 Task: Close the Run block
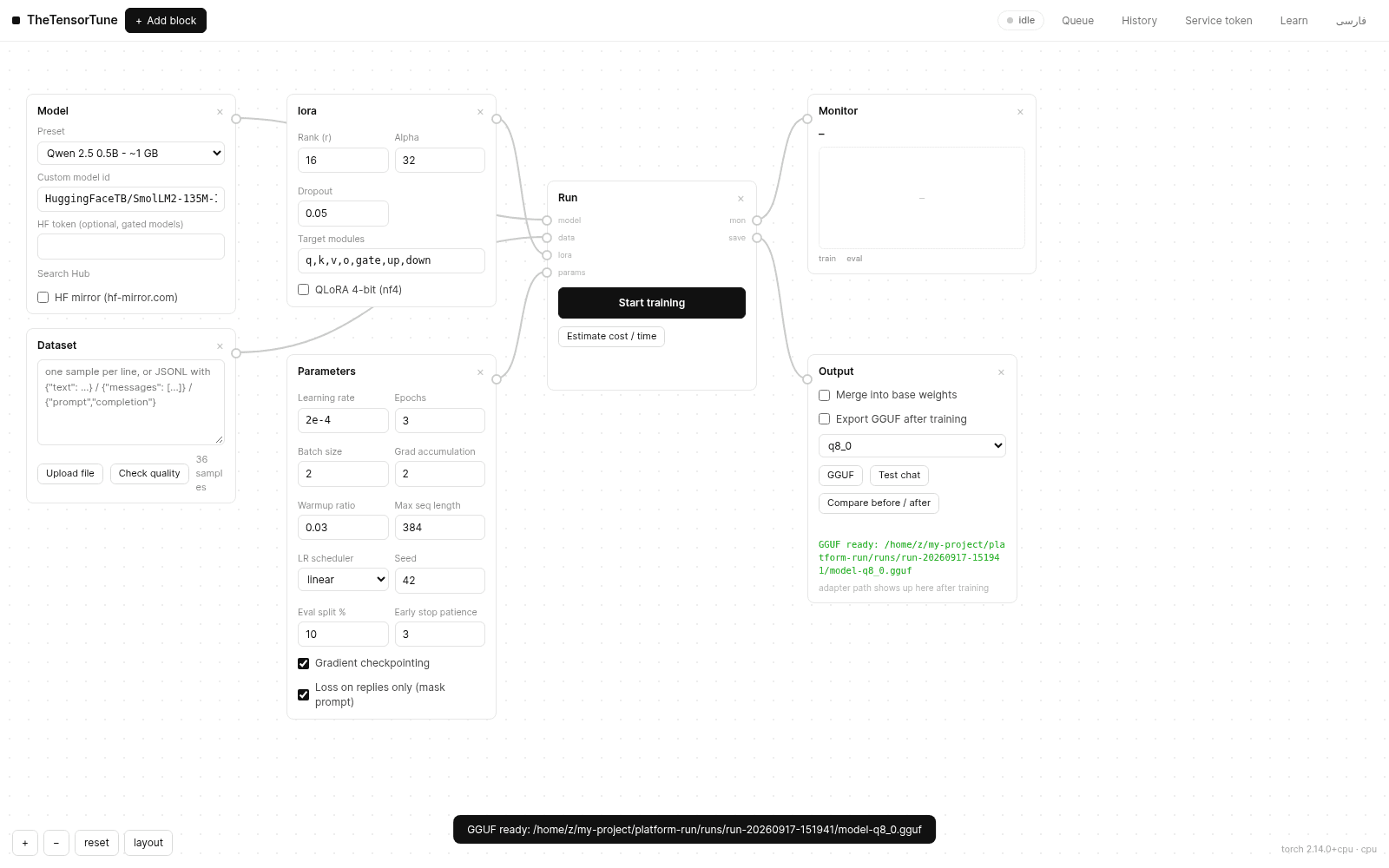[x=741, y=199]
